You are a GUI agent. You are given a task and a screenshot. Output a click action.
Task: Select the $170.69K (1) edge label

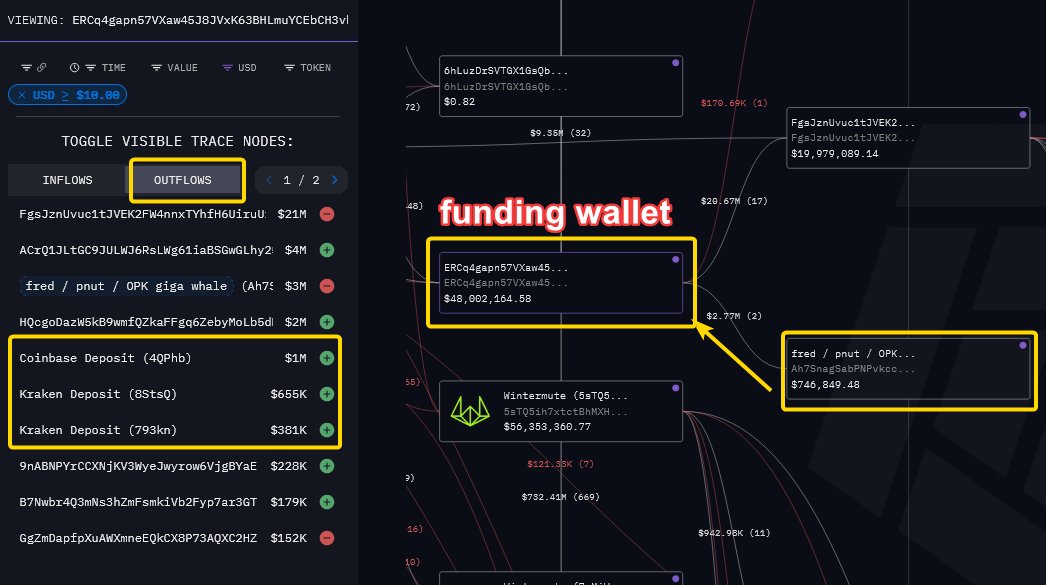734,103
